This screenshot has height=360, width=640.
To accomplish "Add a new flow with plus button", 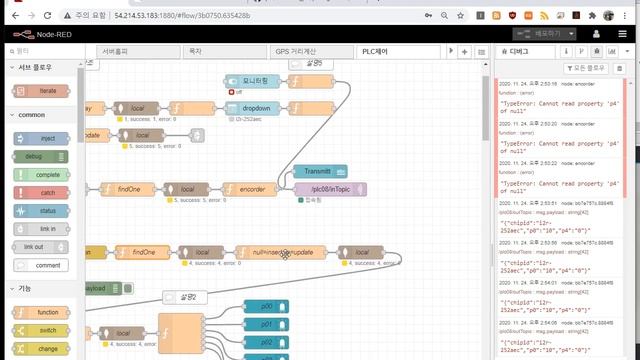I will [x=464, y=52].
